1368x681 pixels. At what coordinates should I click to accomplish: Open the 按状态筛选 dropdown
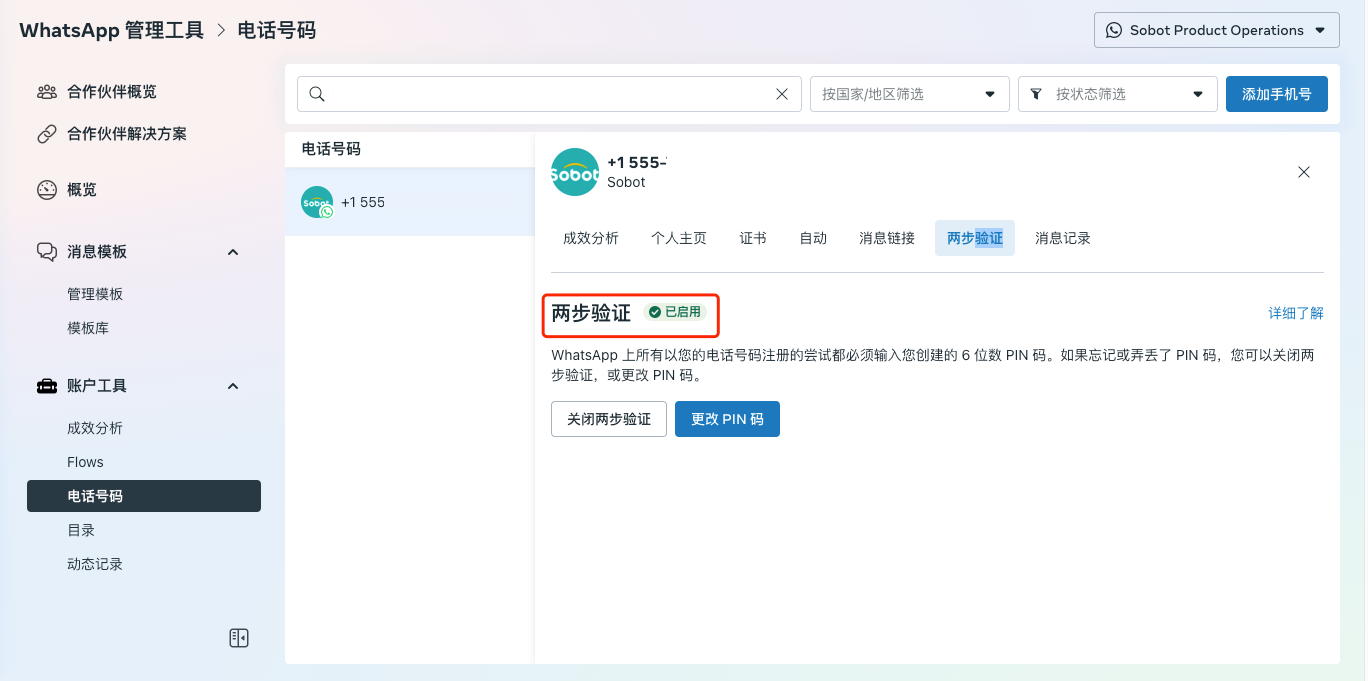point(1118,94)
